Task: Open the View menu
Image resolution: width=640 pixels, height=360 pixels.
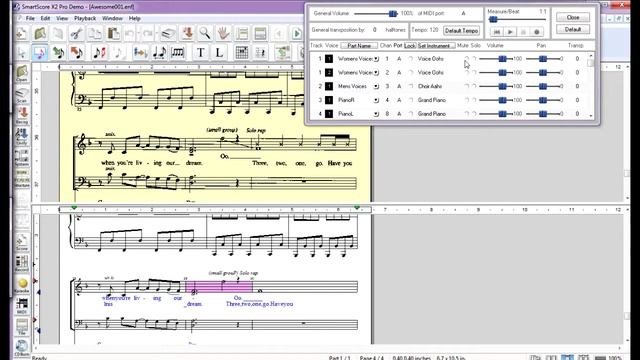Action: pyautogui.click(x=62, y=18)
